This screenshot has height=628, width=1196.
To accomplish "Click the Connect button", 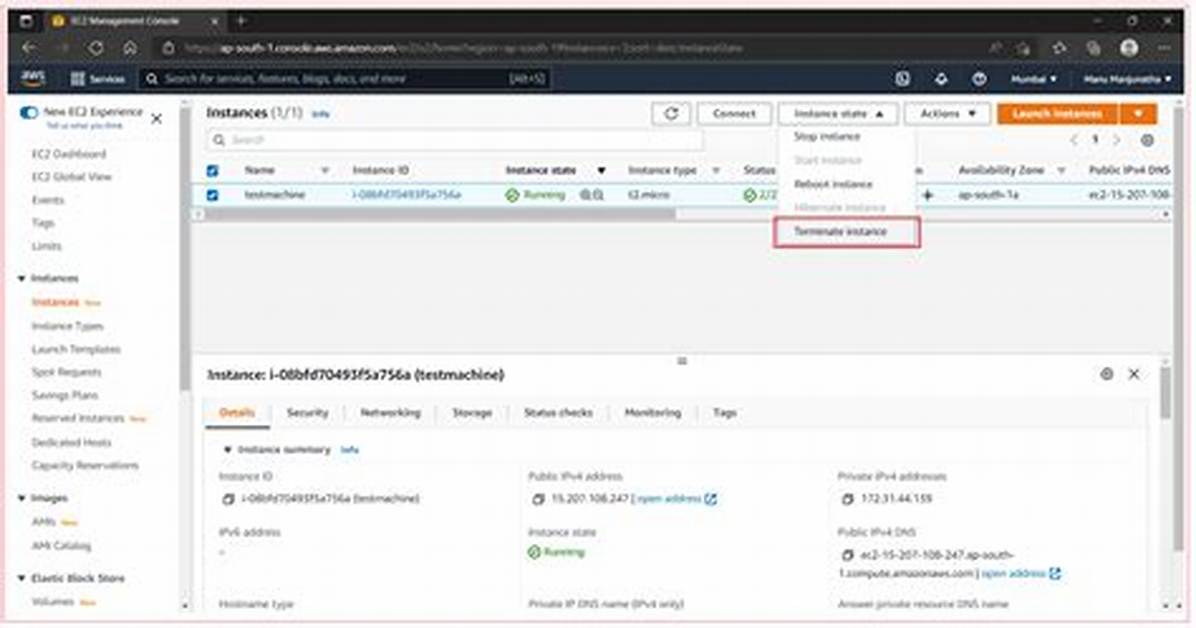I will (735, 114).
